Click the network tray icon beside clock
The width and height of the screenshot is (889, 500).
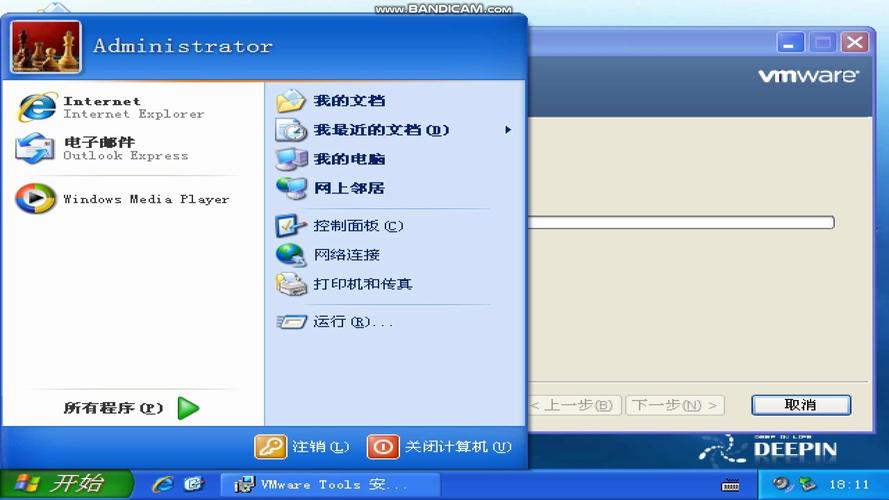[x=807, y=484]
